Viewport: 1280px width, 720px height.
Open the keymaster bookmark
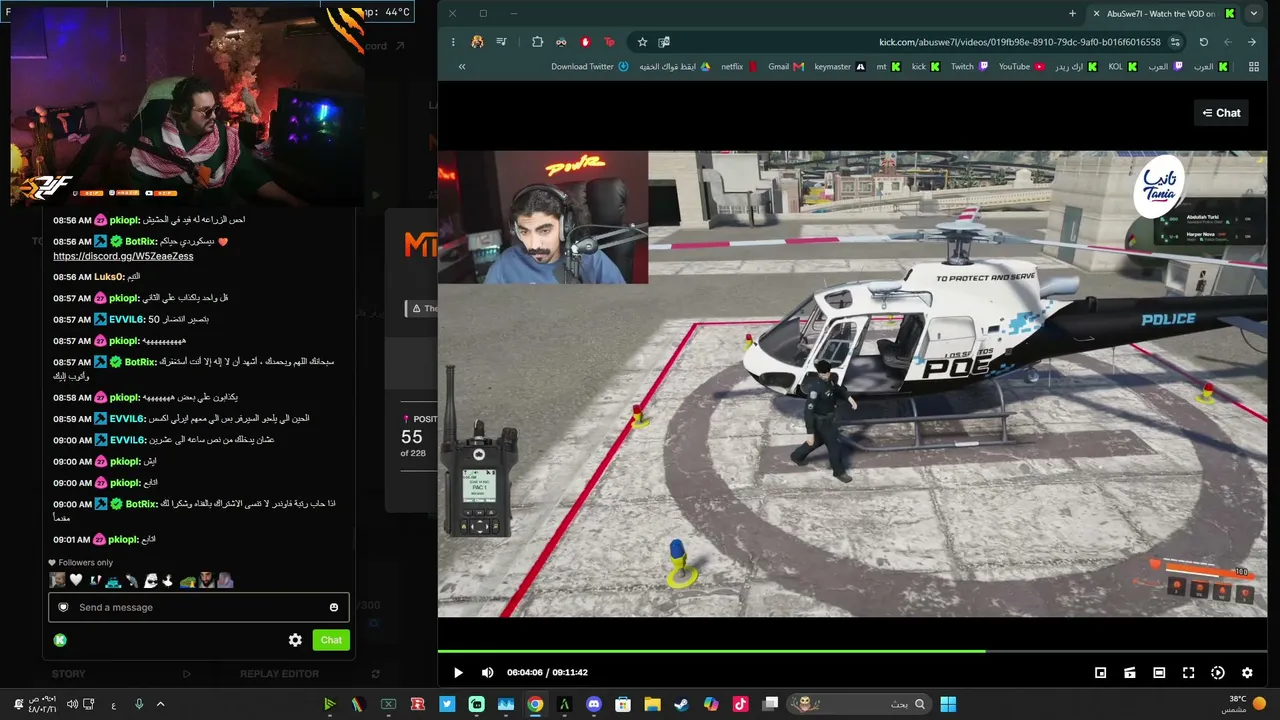point(840,67)
